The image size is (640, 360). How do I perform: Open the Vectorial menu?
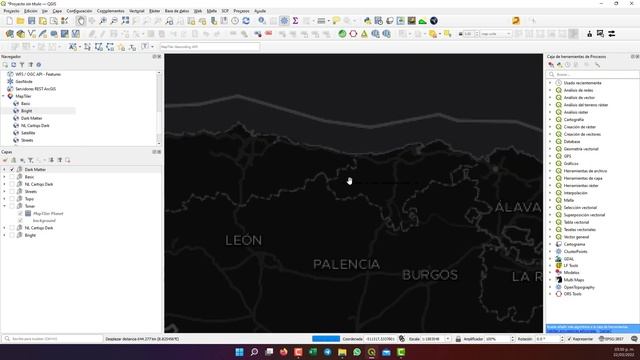point(137,11)
